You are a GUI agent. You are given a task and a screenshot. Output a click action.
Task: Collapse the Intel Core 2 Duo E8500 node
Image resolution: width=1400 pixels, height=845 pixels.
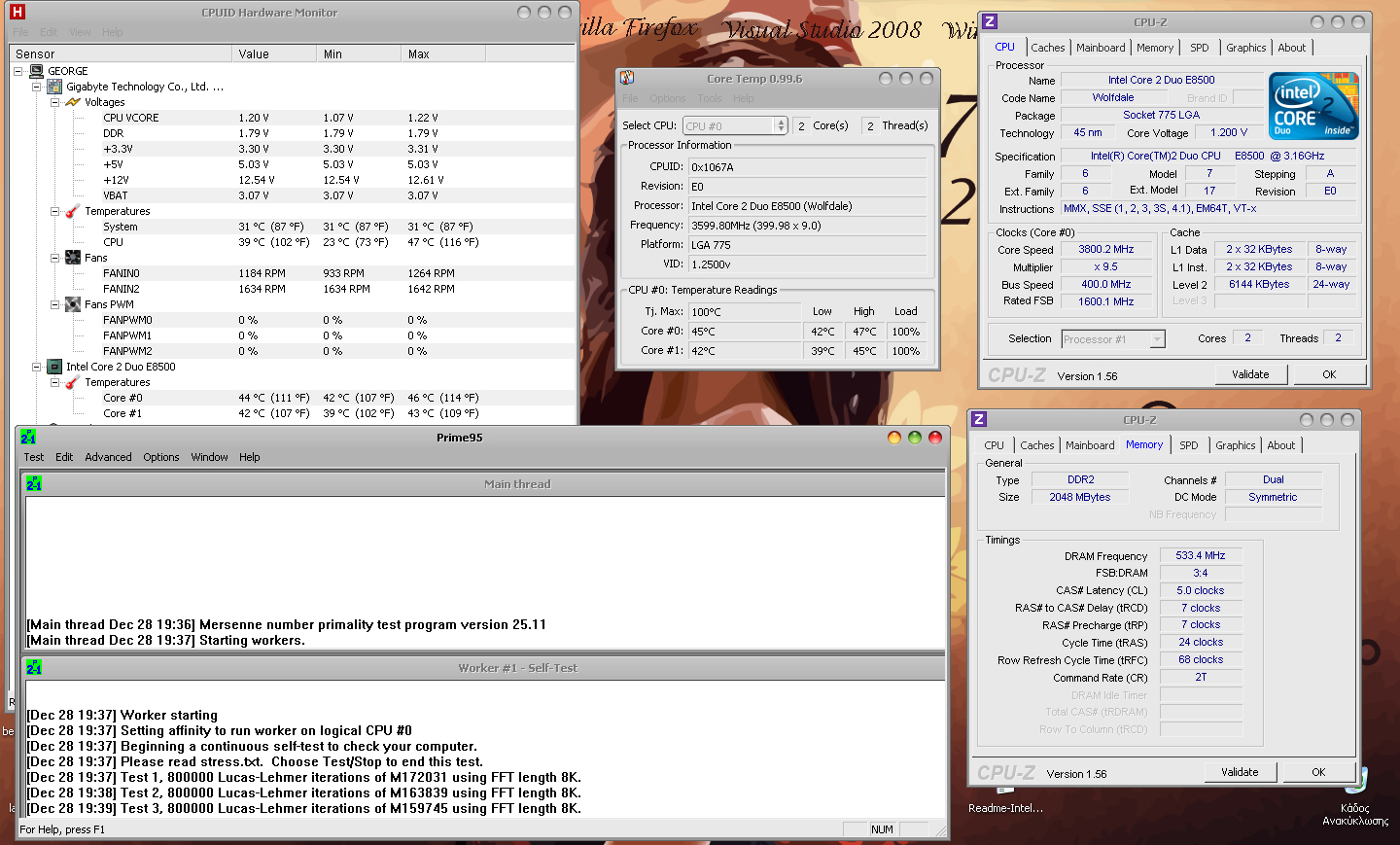pos(36,367)
